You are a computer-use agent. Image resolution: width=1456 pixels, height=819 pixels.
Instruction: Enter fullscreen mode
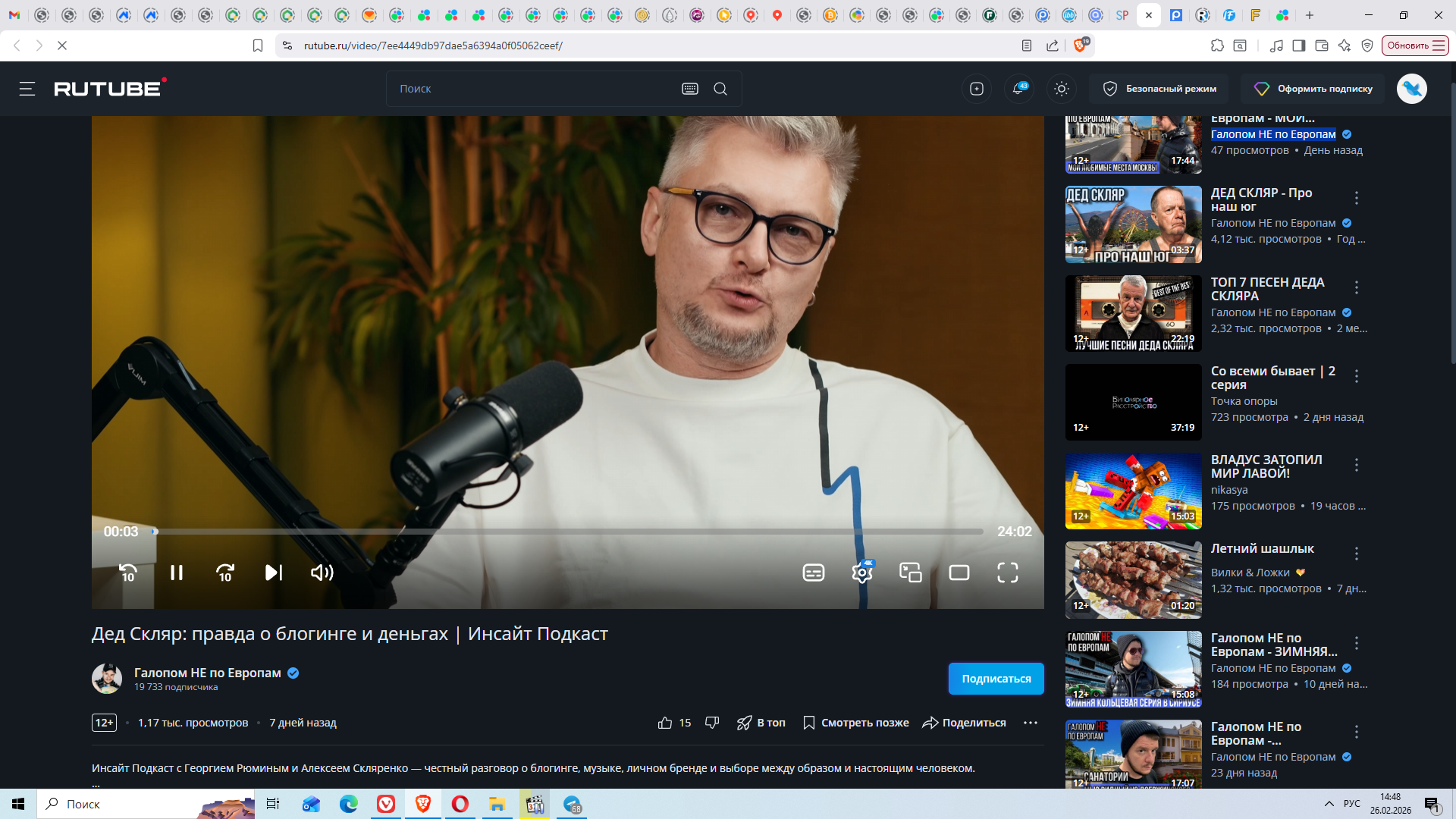tap(1007, 573)
